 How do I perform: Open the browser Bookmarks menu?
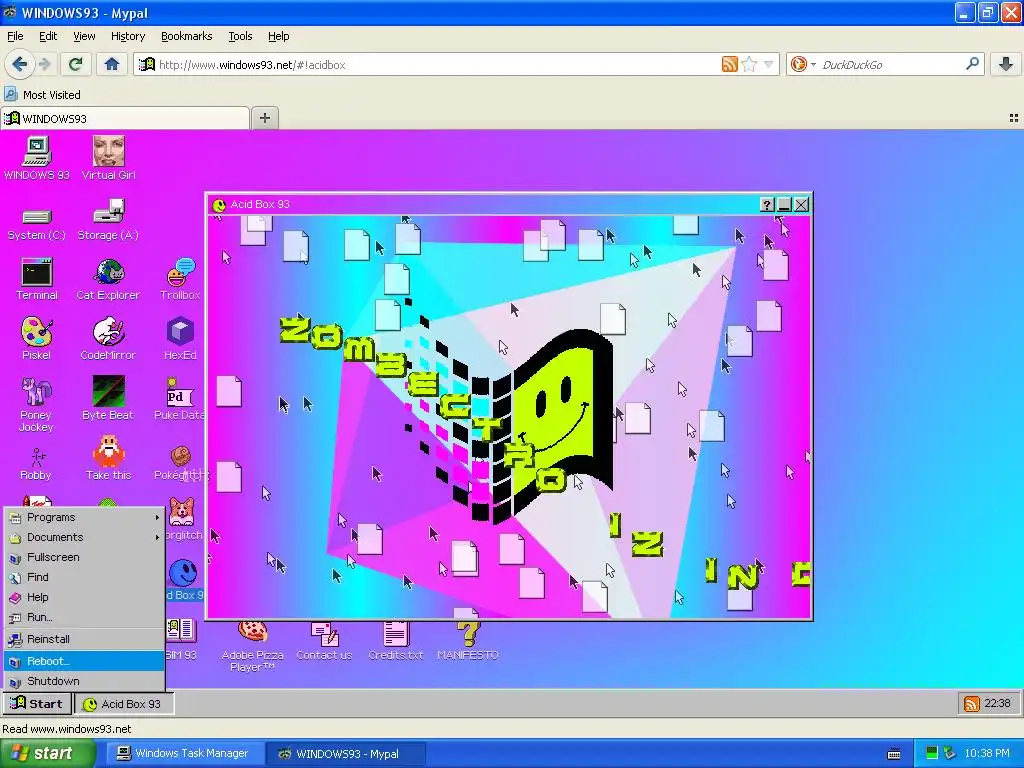pos(187,36)
